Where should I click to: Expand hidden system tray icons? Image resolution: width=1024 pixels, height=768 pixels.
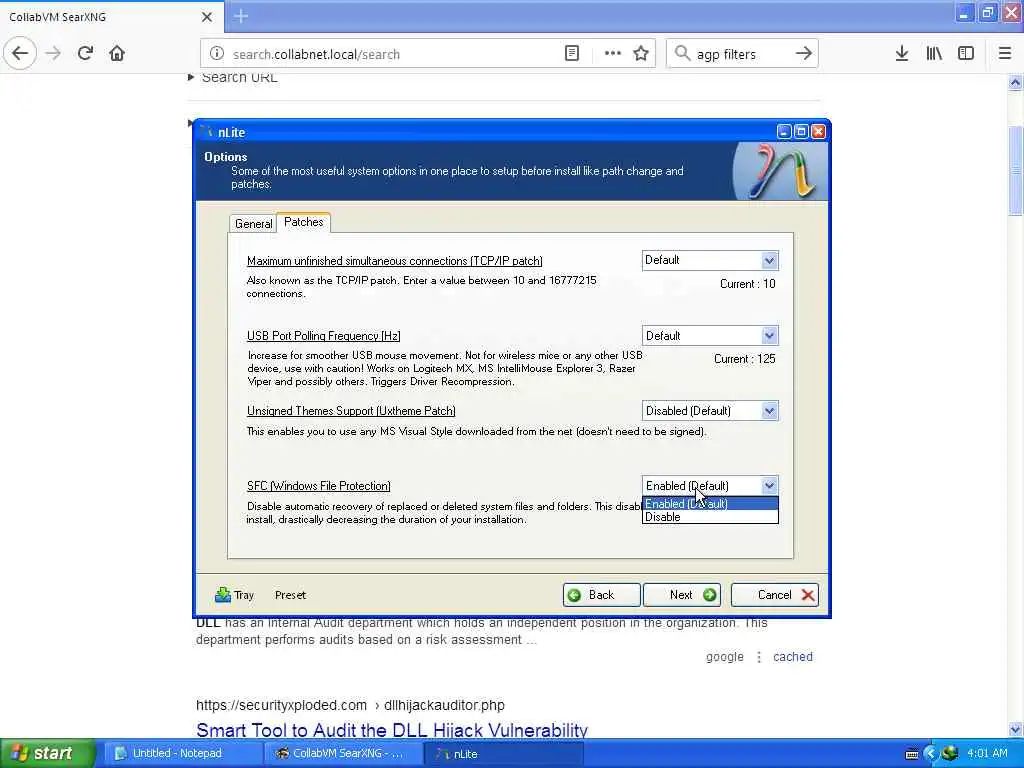[x=931, y=754]
